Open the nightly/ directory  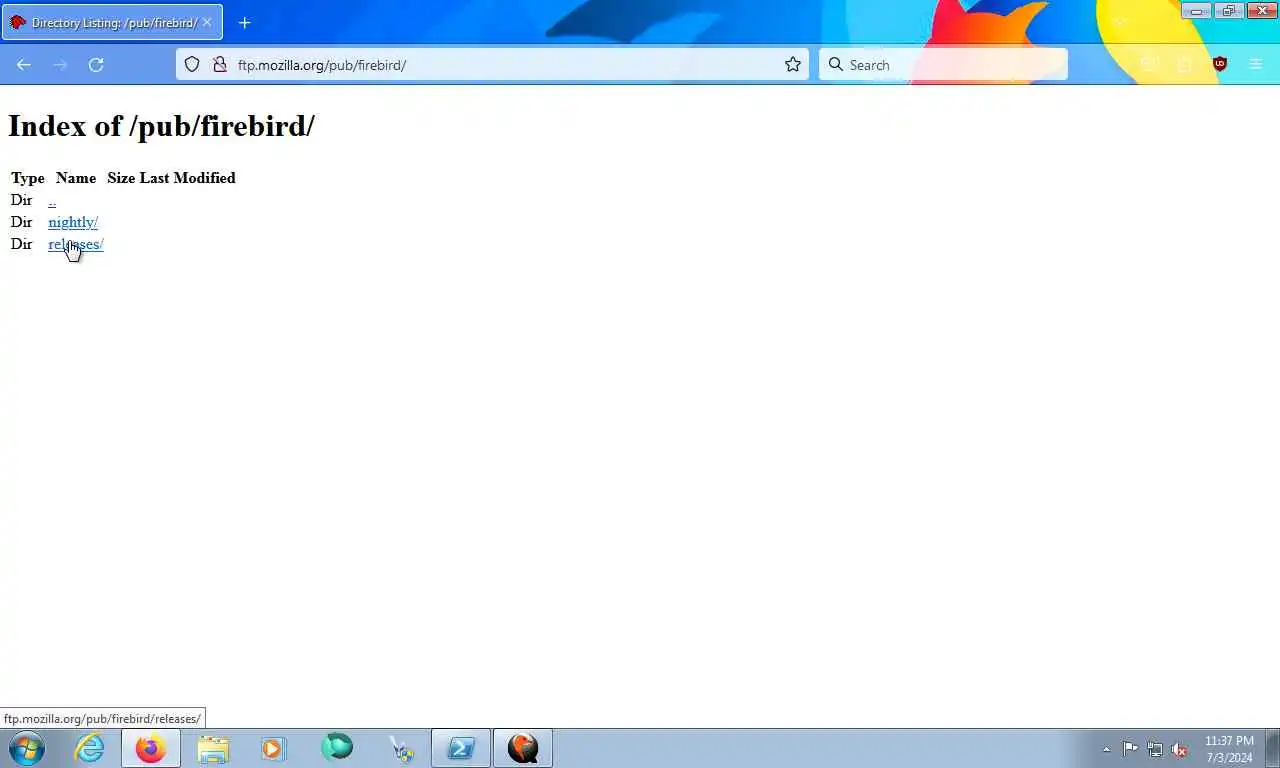point(73,222)
